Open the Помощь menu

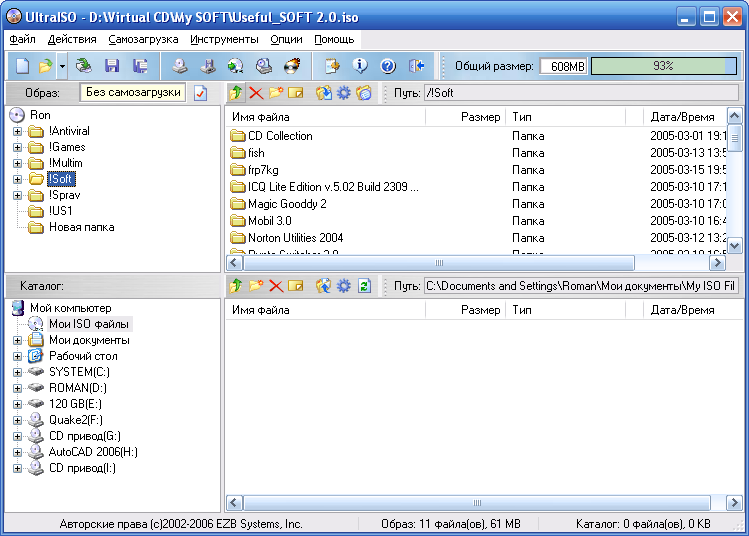334,39
